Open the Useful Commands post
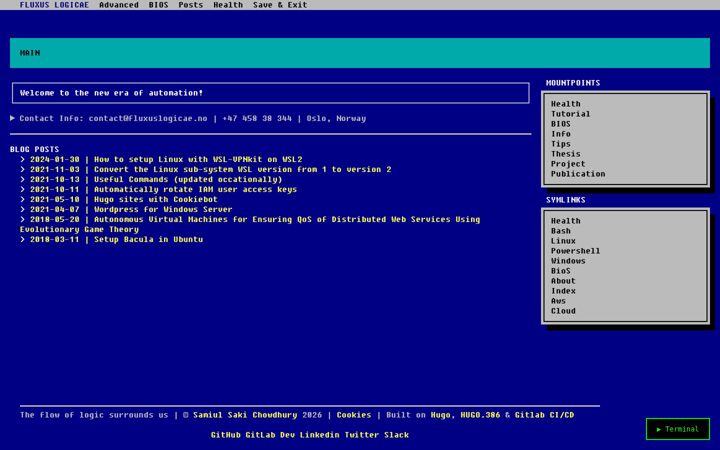 point(188,180)
